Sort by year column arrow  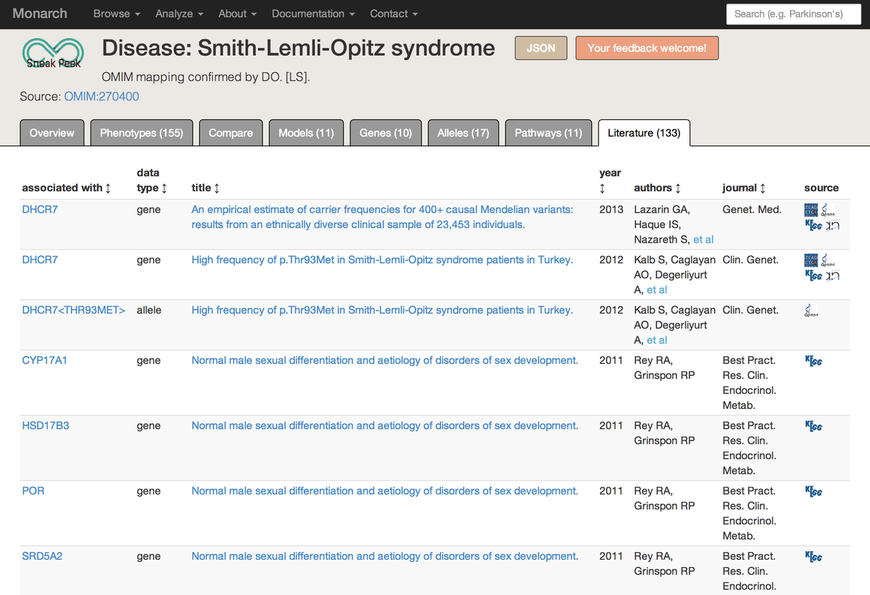[x=602, y=189]
